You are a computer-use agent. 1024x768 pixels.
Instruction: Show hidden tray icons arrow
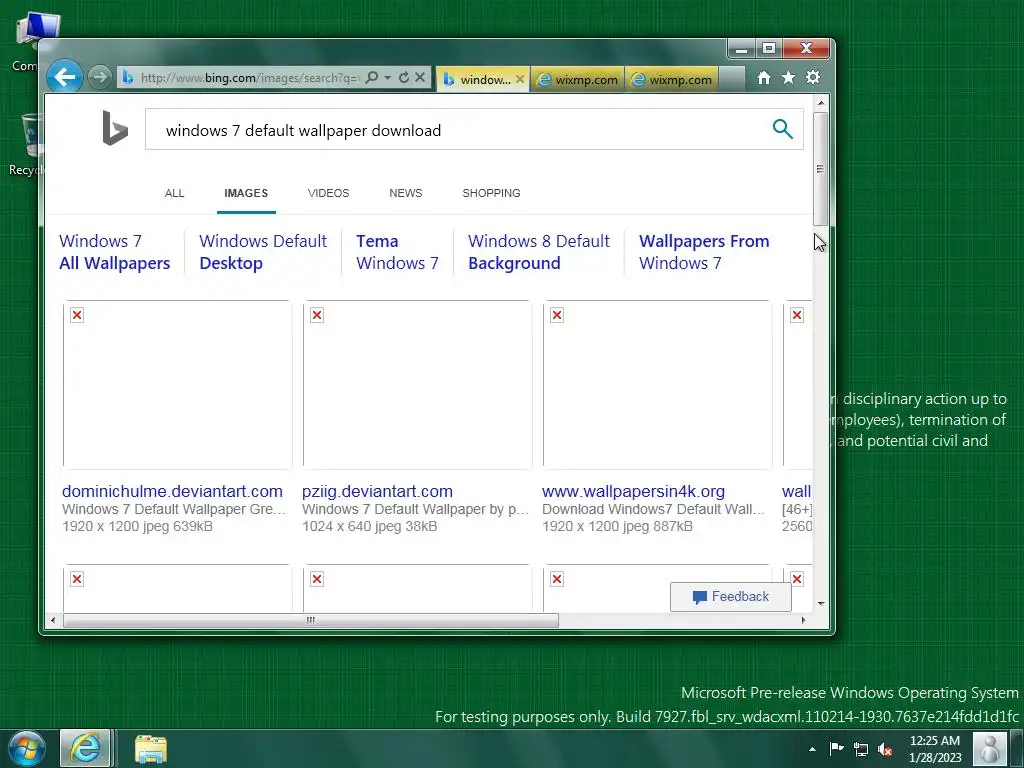coord(812,750)
